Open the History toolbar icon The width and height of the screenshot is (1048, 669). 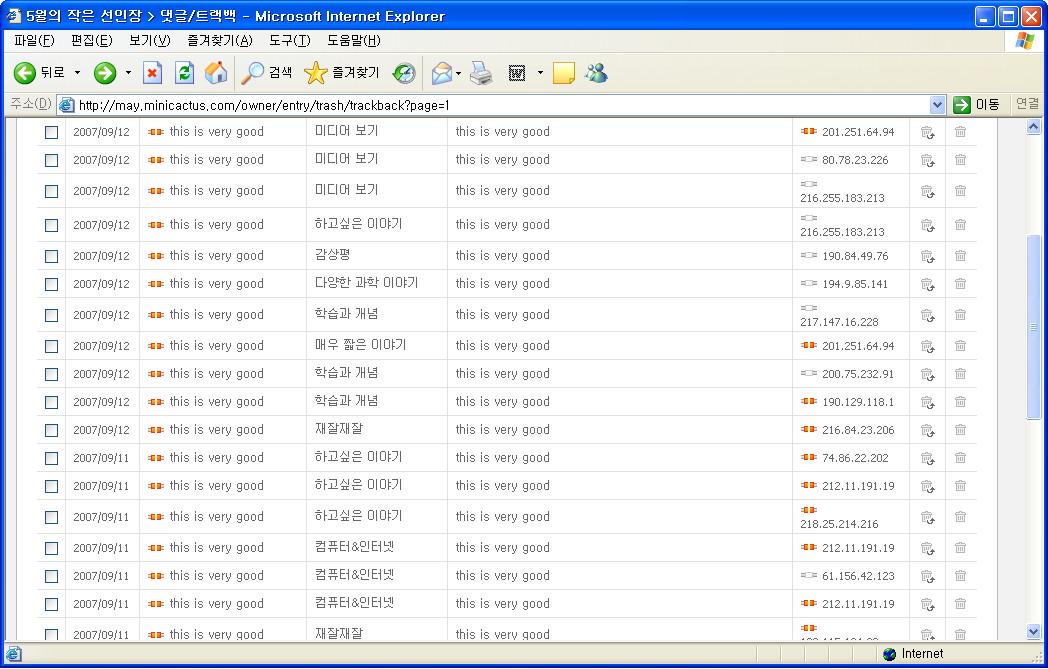404,73
